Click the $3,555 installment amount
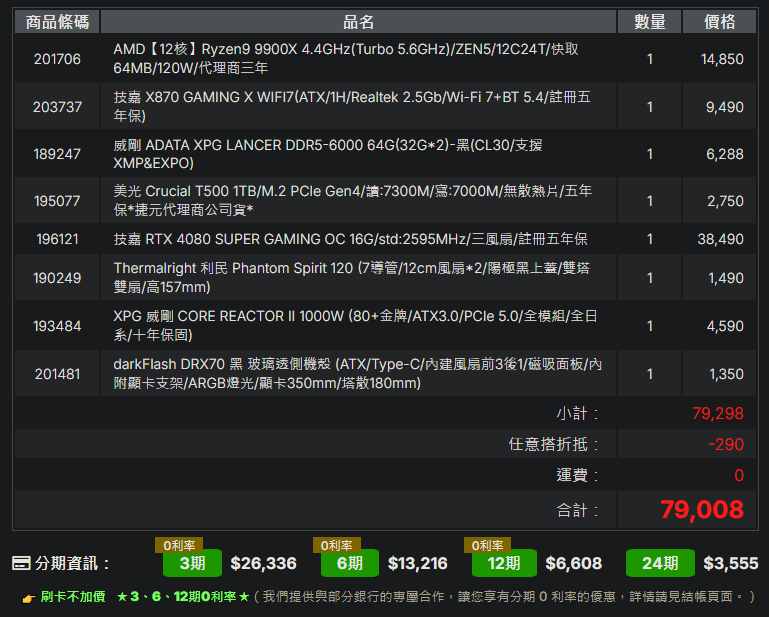Image resolution: width=769 pixels, height=617 pixels. 731,563
